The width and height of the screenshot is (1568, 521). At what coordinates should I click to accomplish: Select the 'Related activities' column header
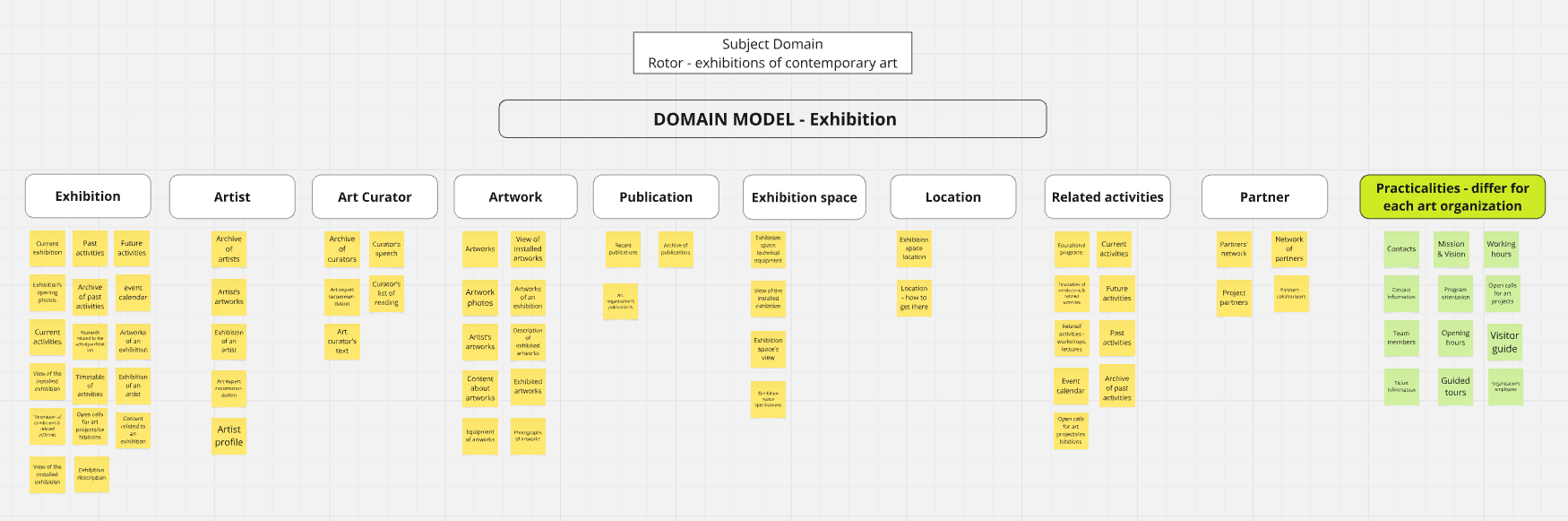pyautogui.click(x=1107, y=196)
